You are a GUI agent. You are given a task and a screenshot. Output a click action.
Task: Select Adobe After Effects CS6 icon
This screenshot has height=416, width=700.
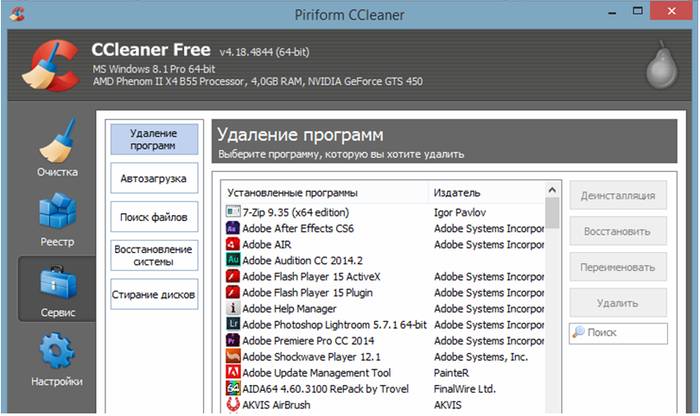(233, 228)
